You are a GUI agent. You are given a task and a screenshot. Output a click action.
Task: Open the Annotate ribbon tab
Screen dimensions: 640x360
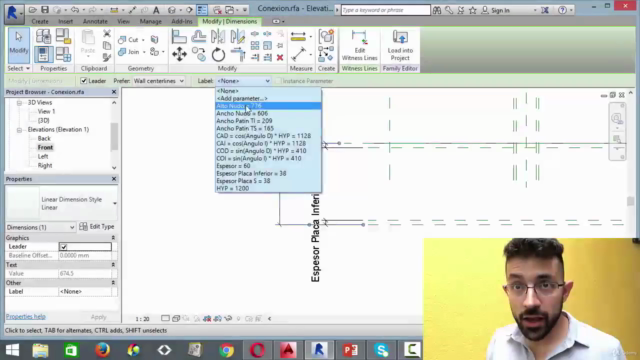point(95,21)
